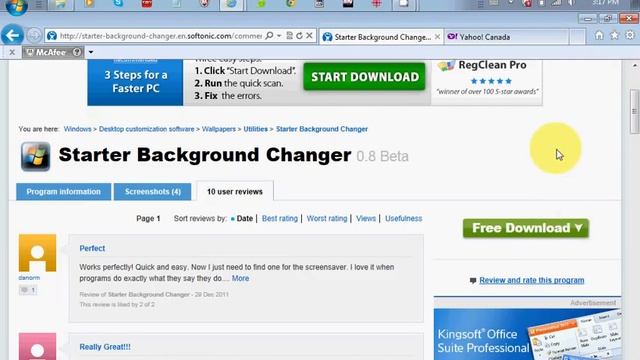Sort reviews by Best rating
640x360 pixels.
pyautogui.click(x=280, y=218)
